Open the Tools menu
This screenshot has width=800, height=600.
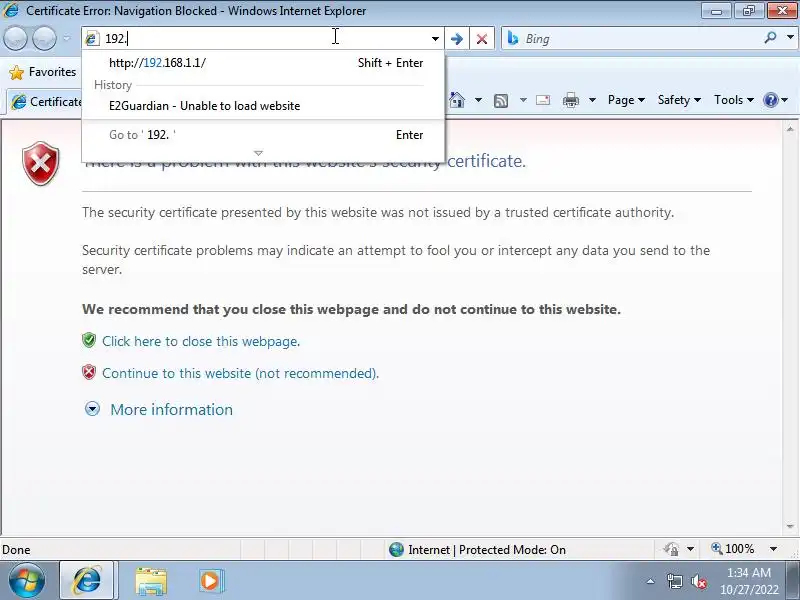(x=734, y=100)
